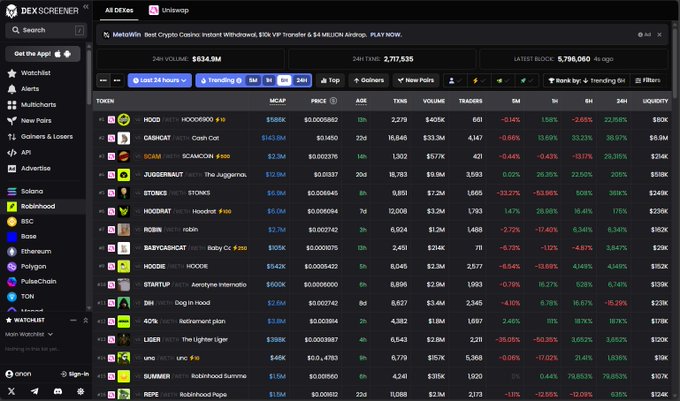Toggle the profile filter checkbox

[x=455, y=80]
